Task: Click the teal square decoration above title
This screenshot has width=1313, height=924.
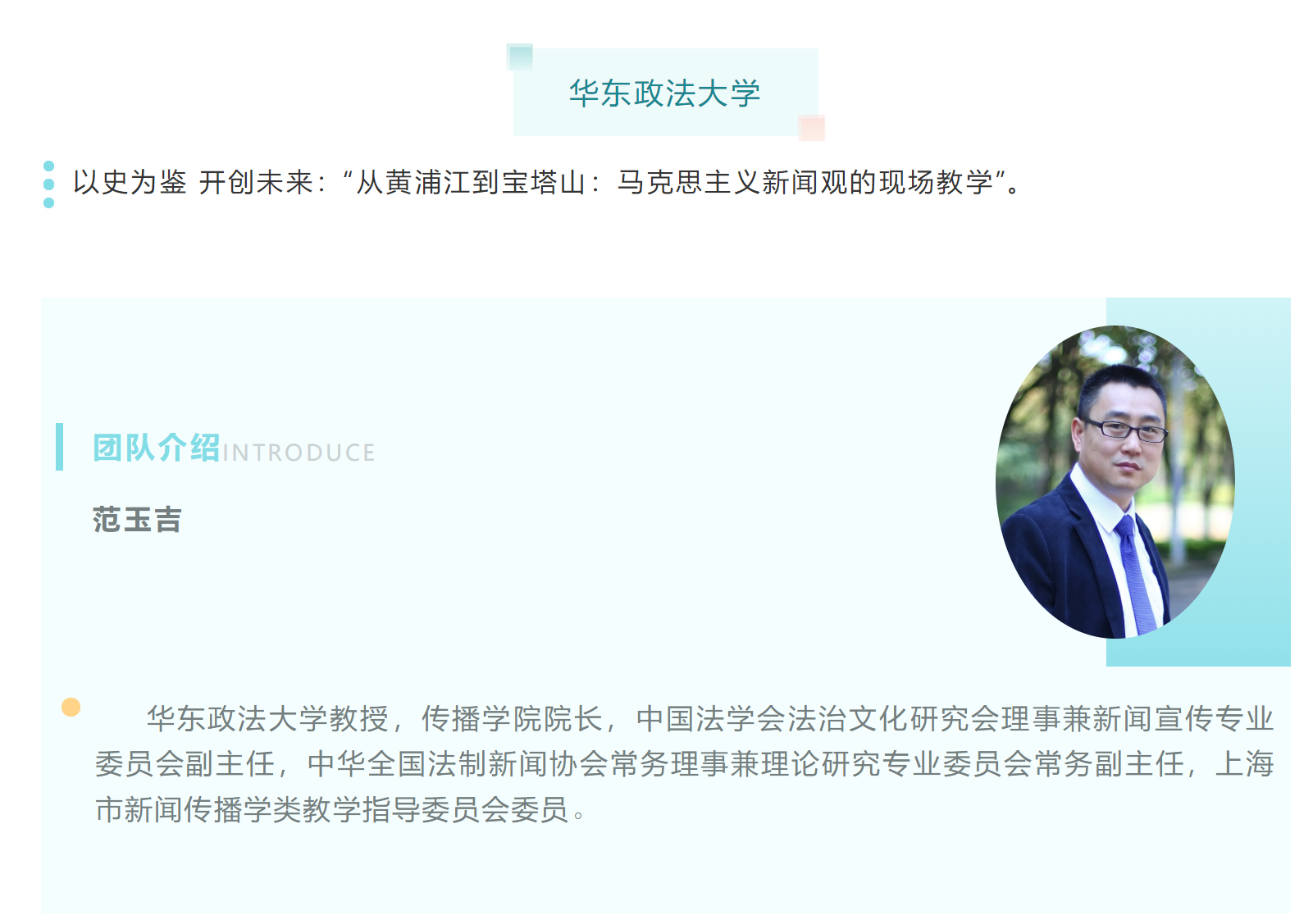Action: pyautogui.click(x=520, y=57)
